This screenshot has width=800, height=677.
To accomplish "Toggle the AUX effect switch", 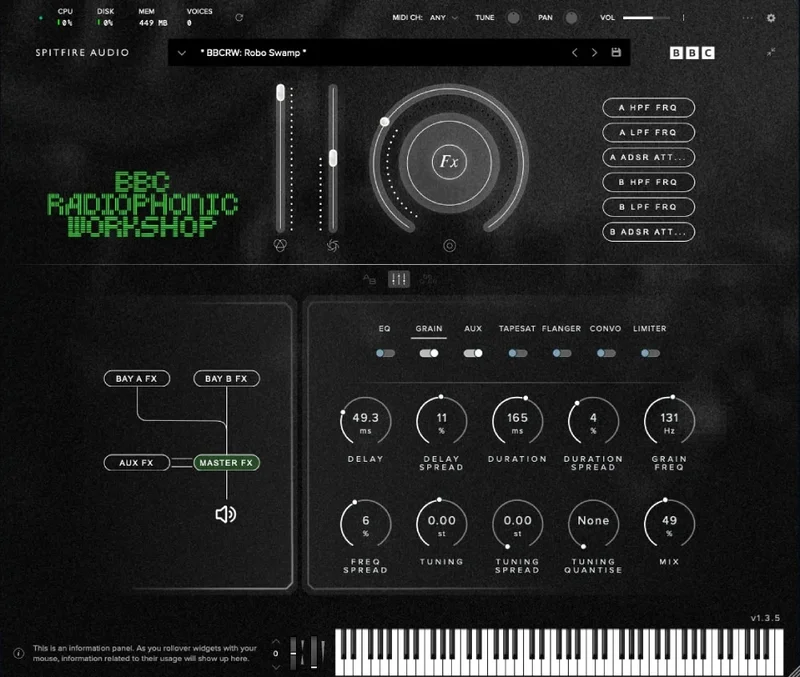I will coord(472,353).
